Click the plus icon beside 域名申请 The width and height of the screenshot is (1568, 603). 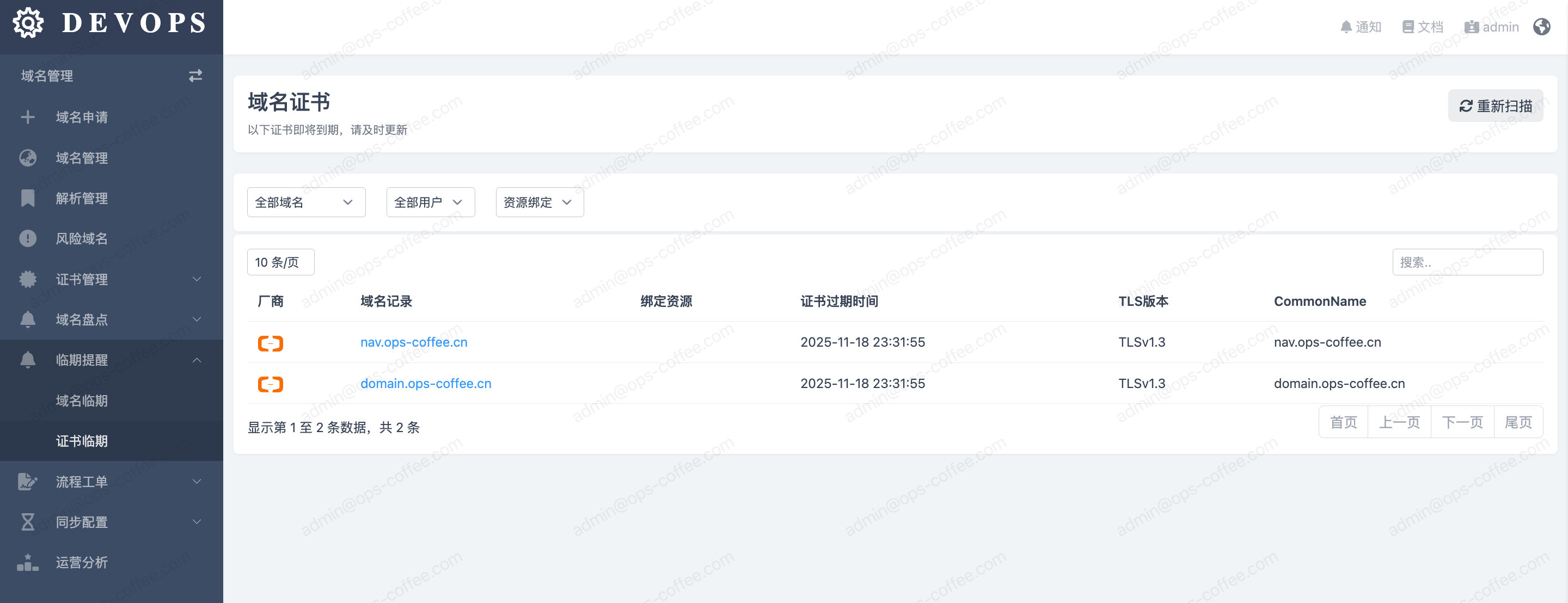tap(27, 117)
